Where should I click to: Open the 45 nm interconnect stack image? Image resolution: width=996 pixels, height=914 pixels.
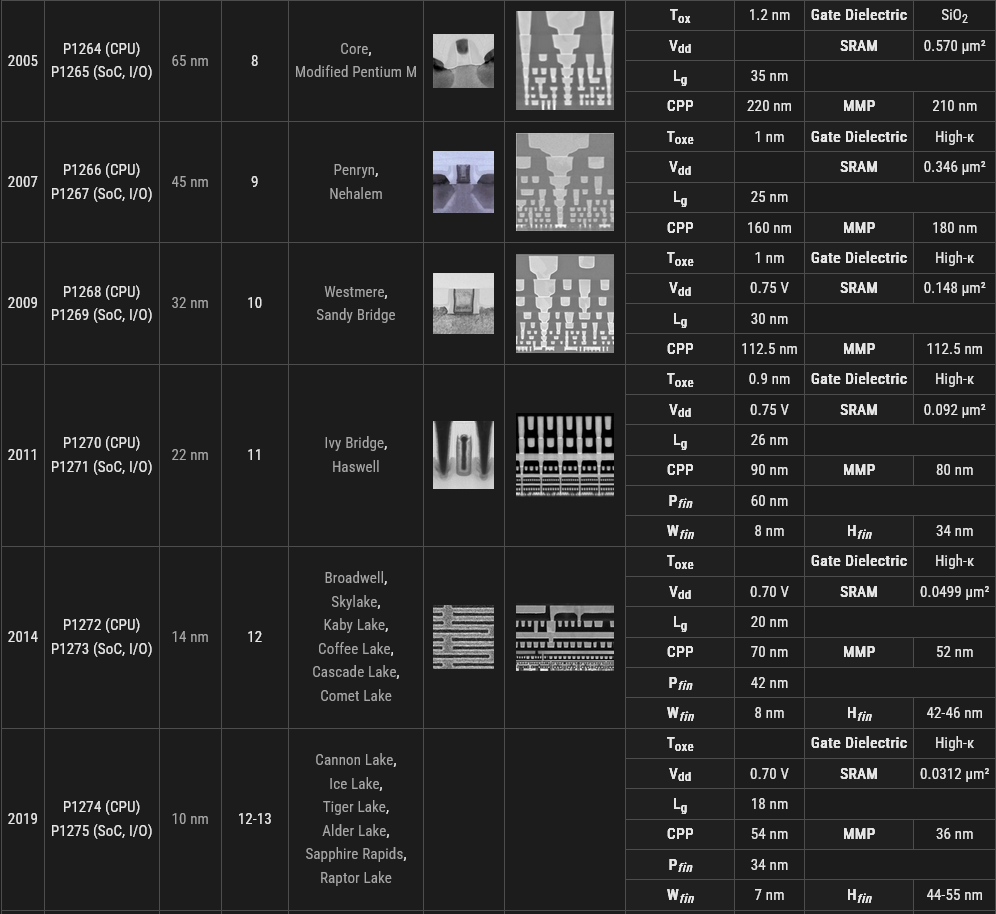click(565, 182)
